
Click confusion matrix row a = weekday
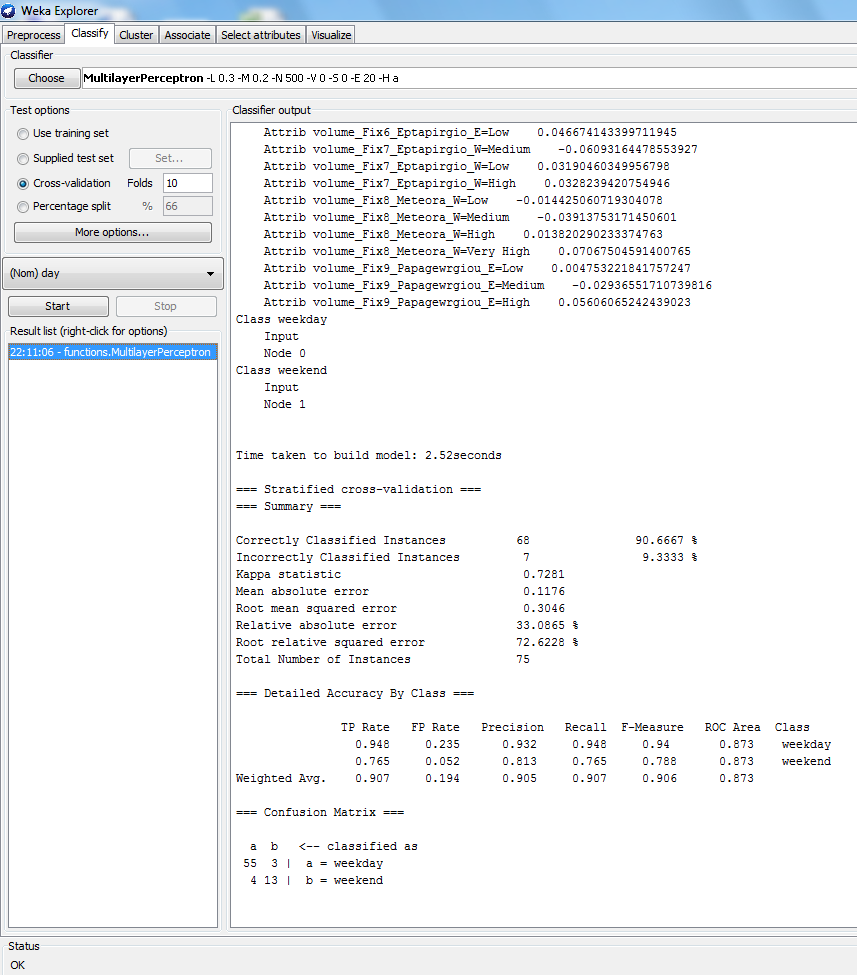[313, 864]
